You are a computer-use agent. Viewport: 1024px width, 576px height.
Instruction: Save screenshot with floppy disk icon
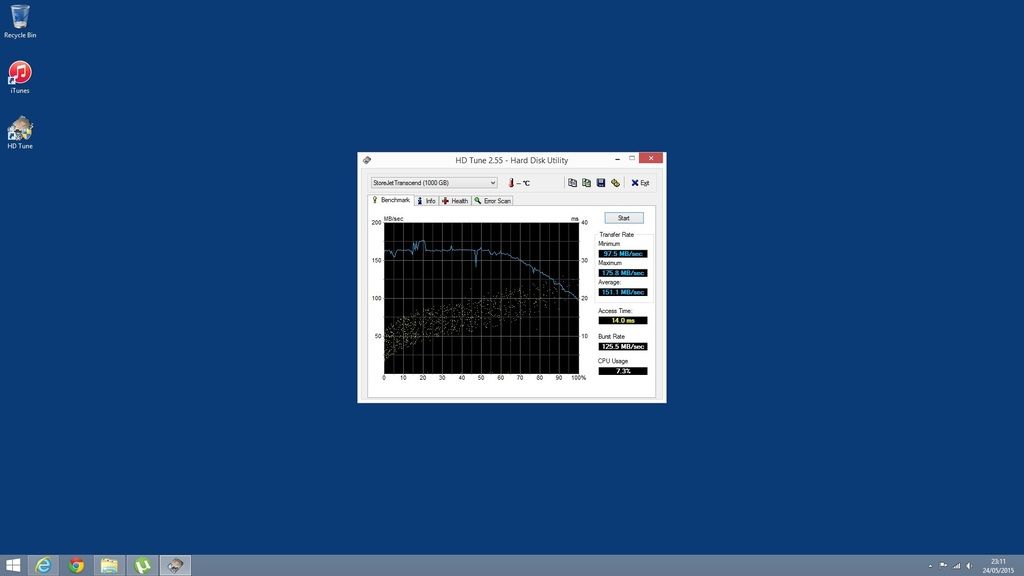601,183
